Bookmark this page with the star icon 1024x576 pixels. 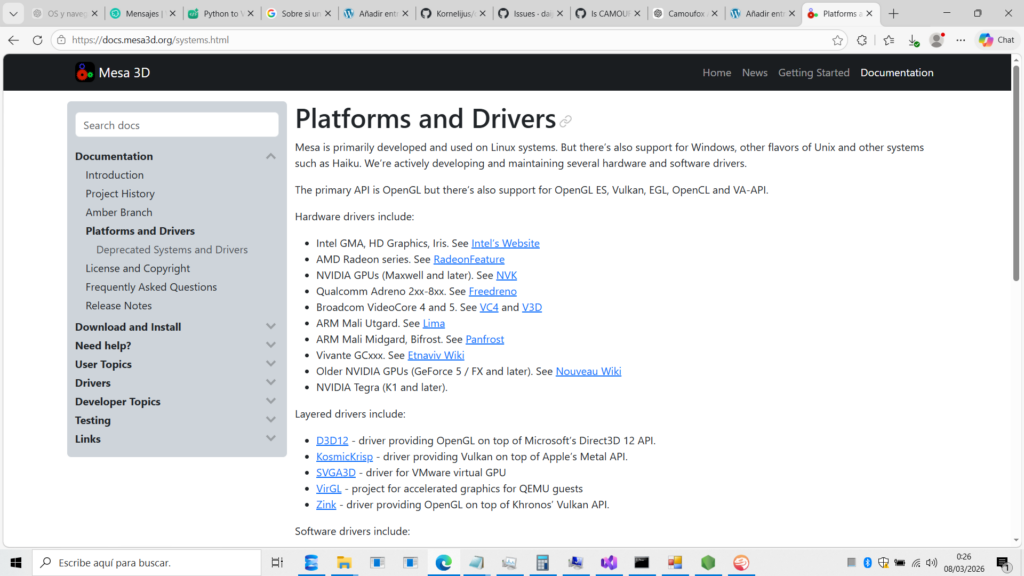837,40
